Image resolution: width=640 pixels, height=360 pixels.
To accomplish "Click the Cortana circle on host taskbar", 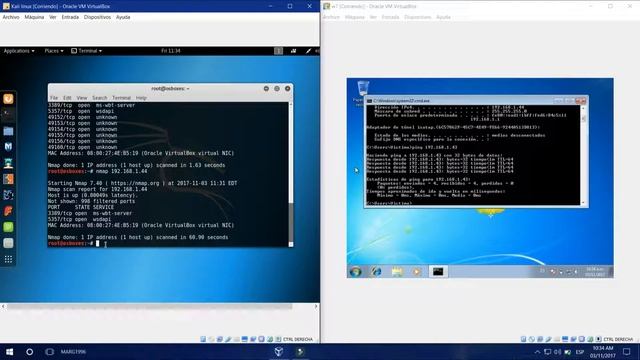I will coord(29,352).
